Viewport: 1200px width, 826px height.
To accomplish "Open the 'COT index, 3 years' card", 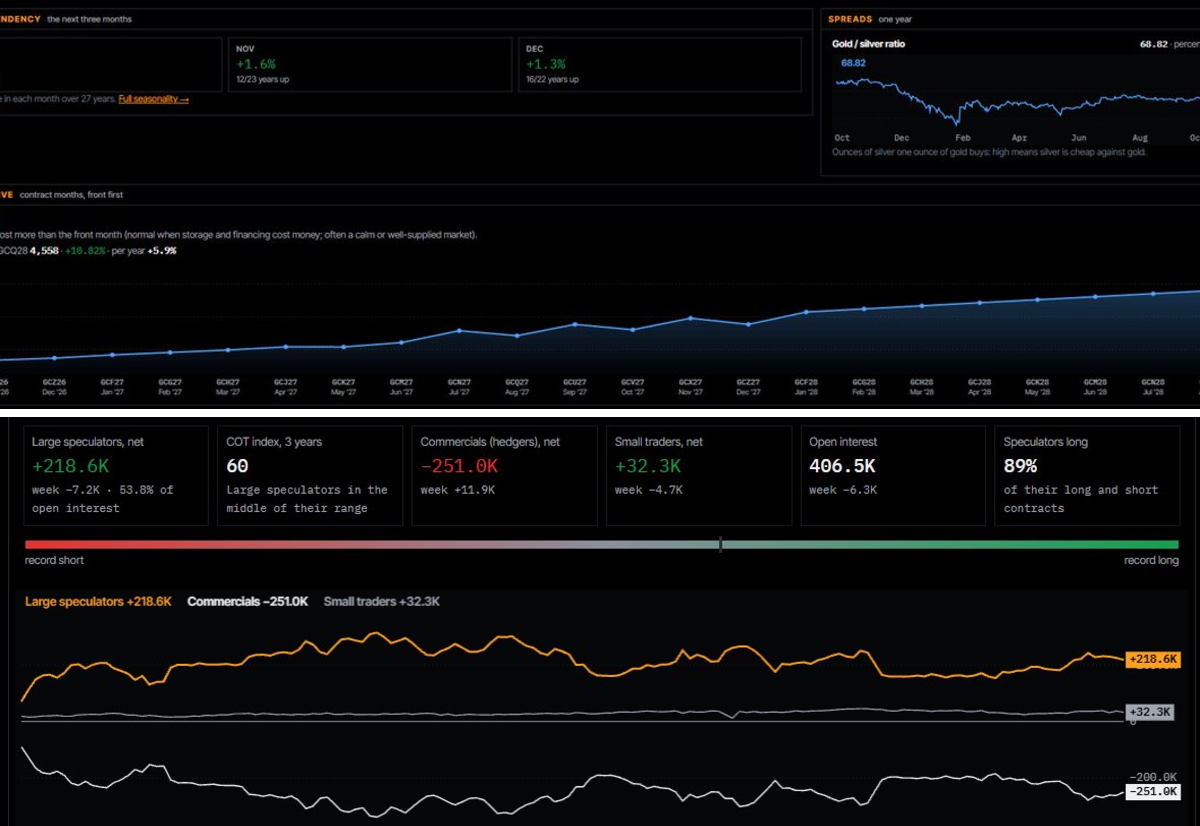I will [x=310, y=475].
